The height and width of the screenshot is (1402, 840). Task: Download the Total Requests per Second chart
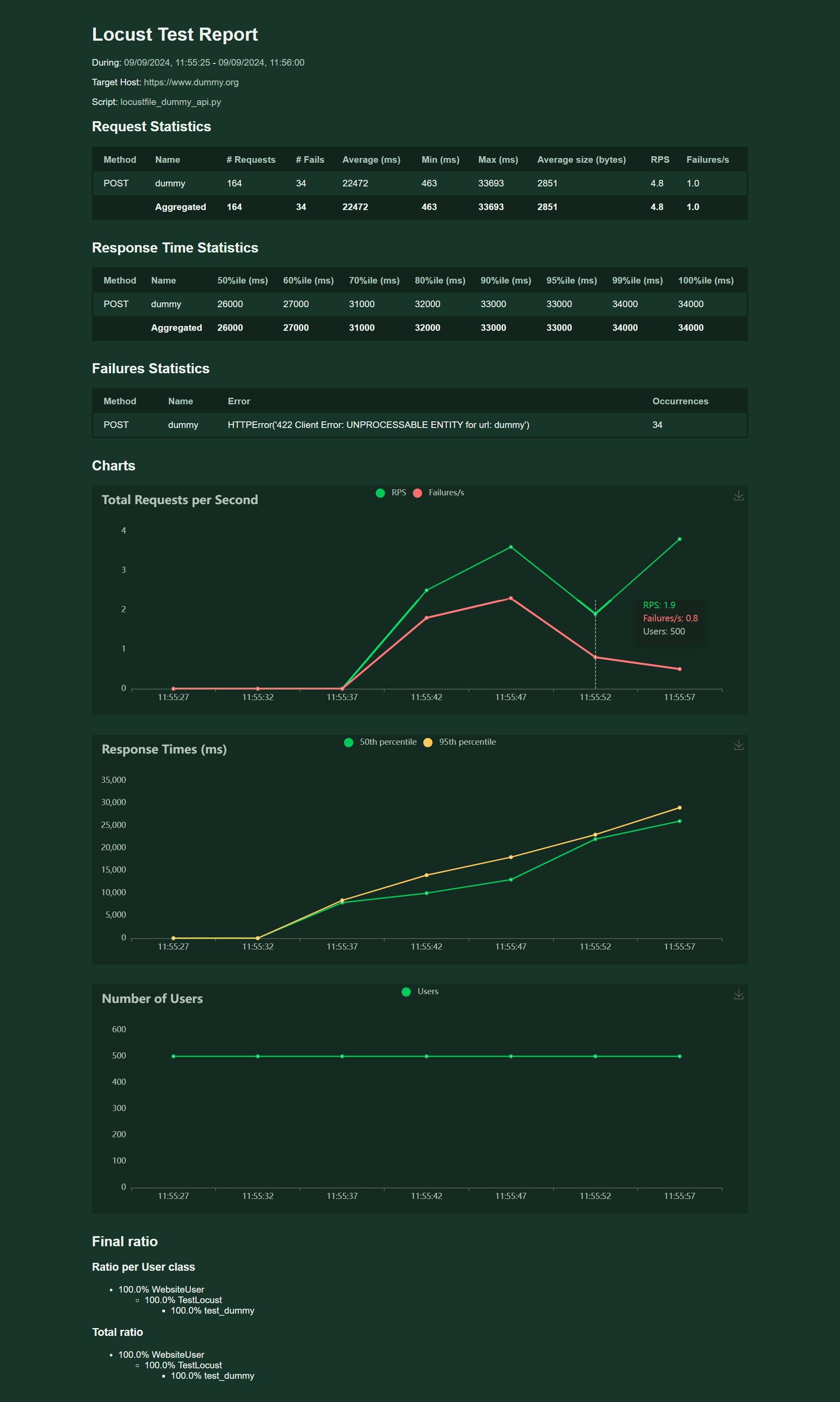(738, 496)
